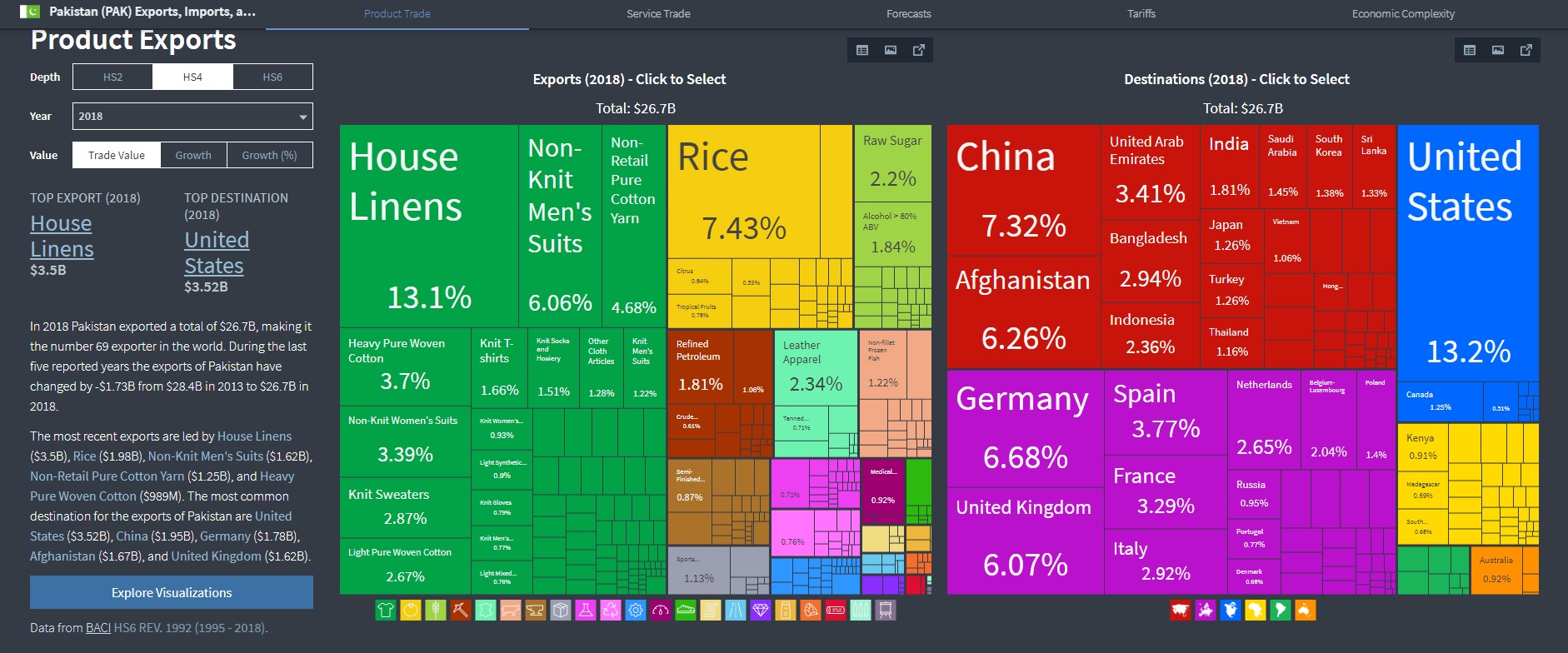Toggle the shoe footwear category icon
The image size is (1568, 653).
click(686, 611)
